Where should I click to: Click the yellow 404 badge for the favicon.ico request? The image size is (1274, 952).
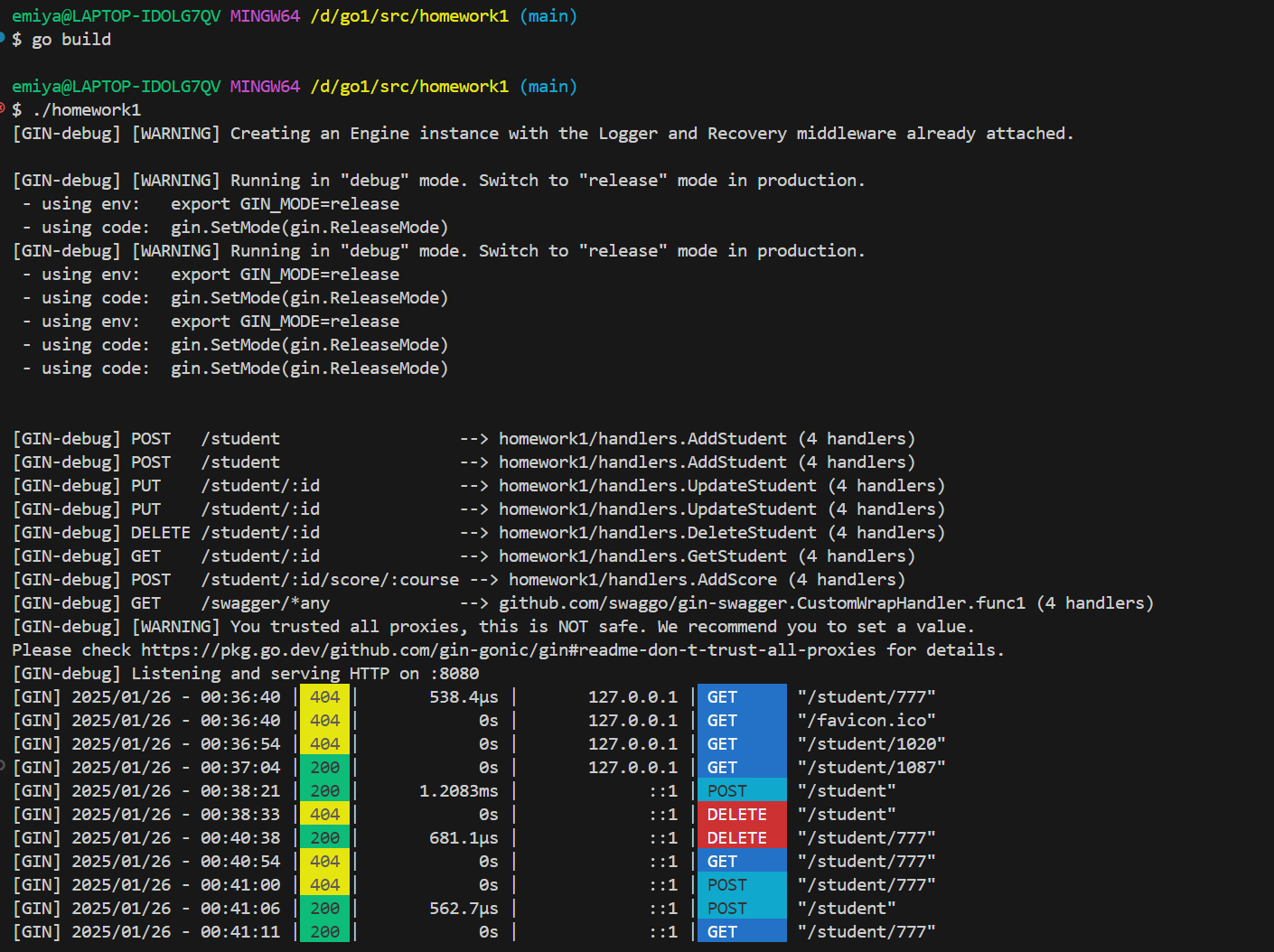coord(324,721)
